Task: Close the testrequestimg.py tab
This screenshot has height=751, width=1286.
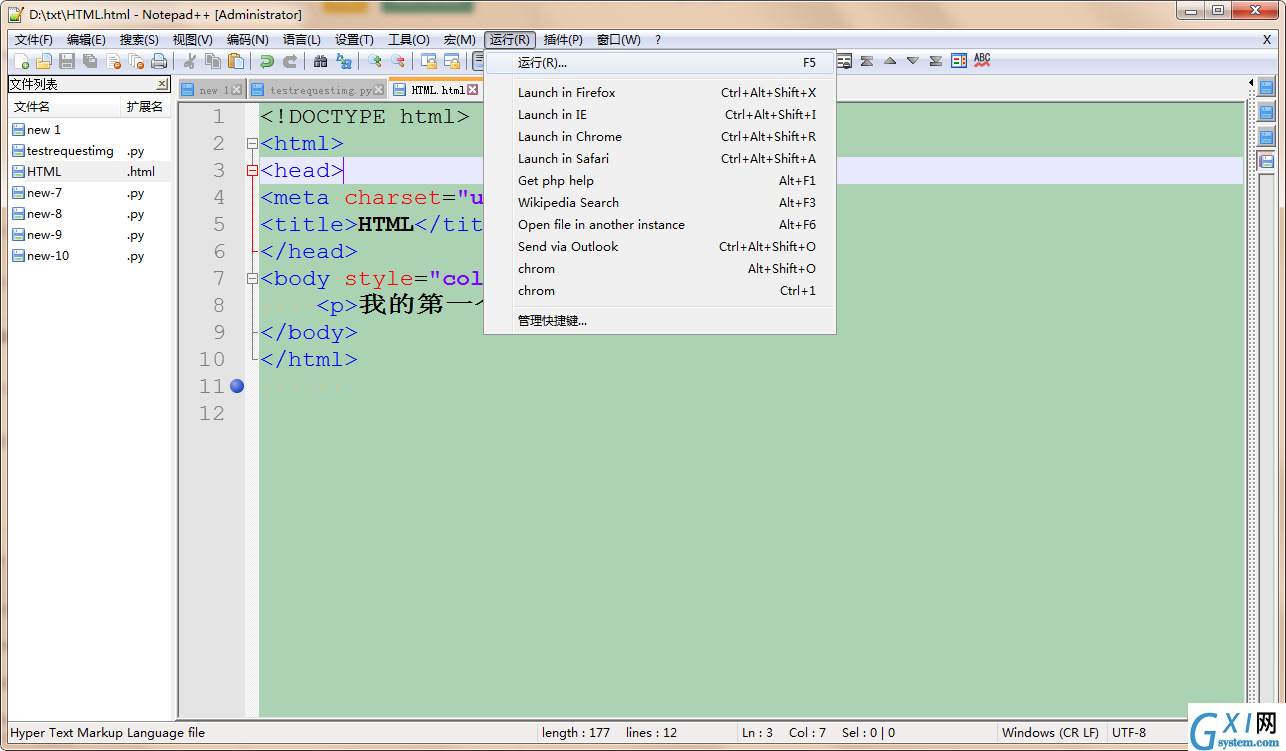Action: (x=379, y=90)
